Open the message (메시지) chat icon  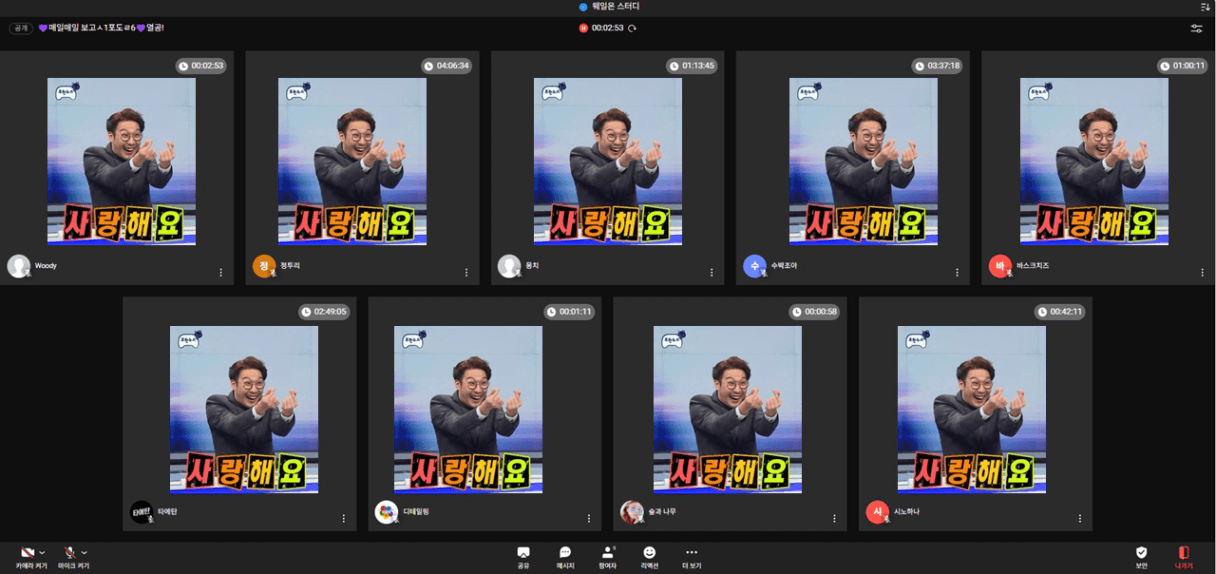pos(565,553)
